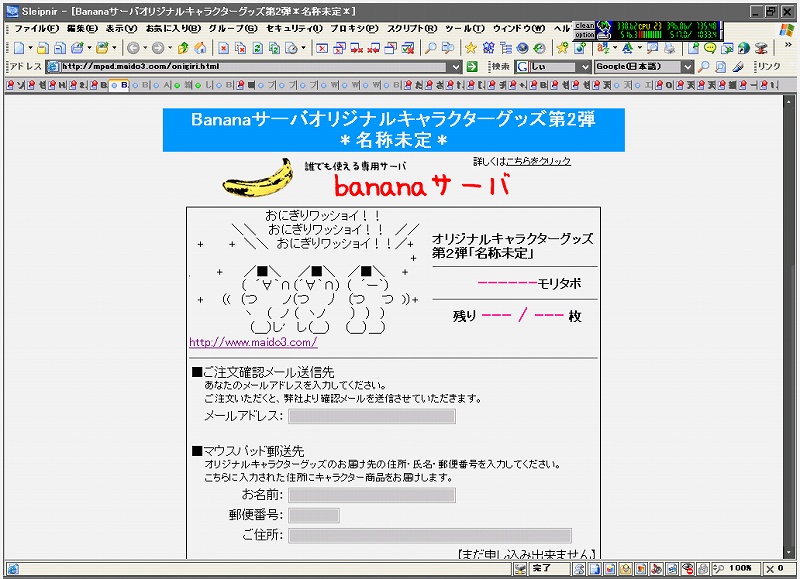
Task: Click the 完了 status text in status bar
Action: point(541,568)
